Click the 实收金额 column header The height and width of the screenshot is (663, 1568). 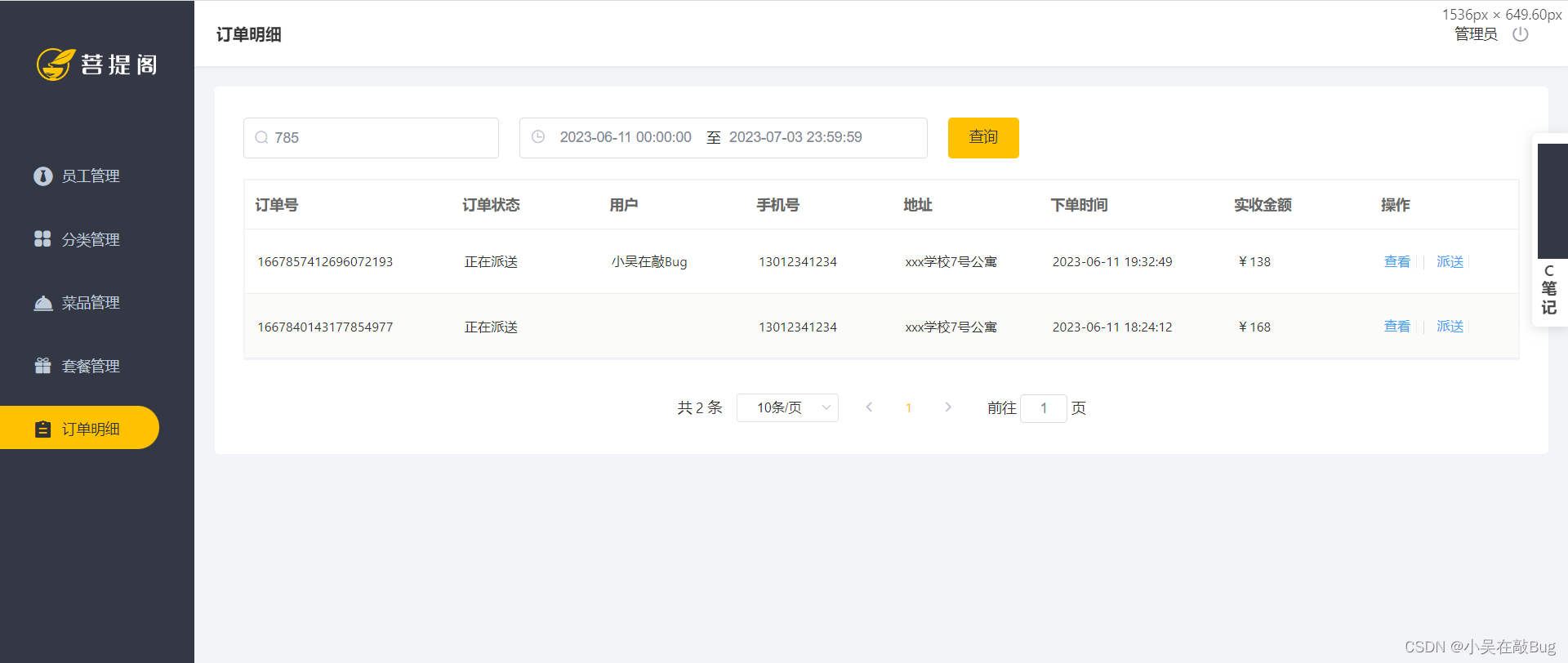click(1263, 205)
